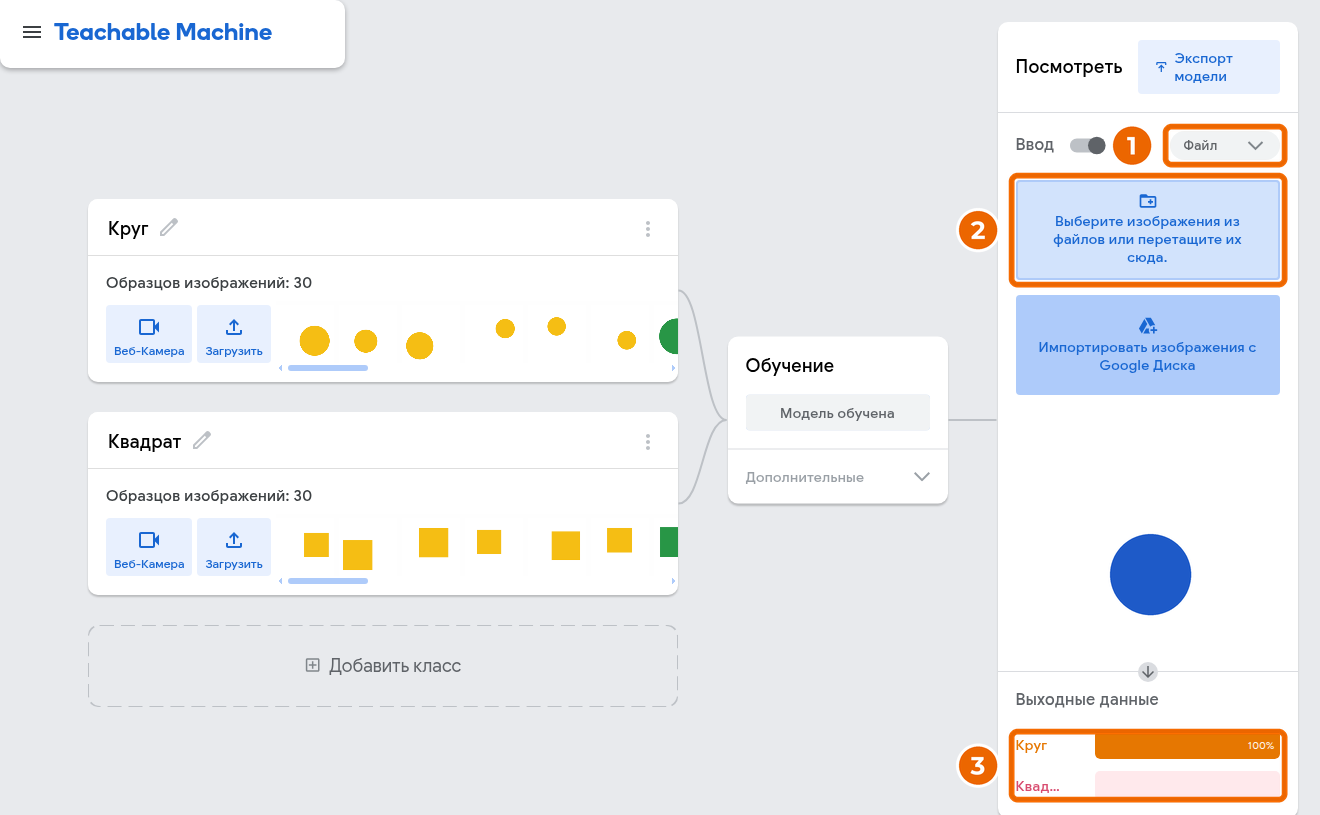This screenshot has width=1320, height=815.
Task: Add a new class with Добавить класс
Action: (383, 666)
